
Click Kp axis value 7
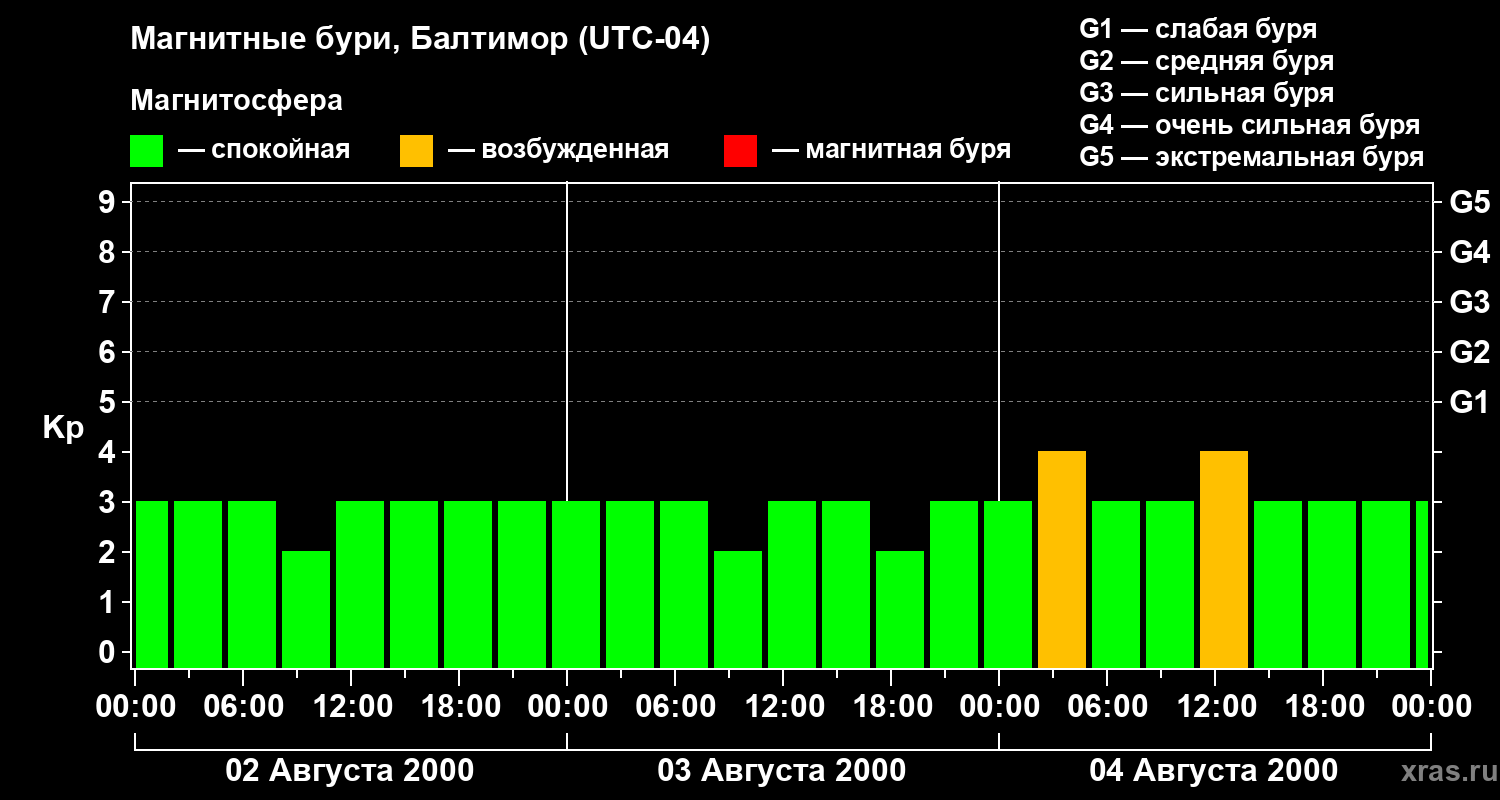(108, 302)
